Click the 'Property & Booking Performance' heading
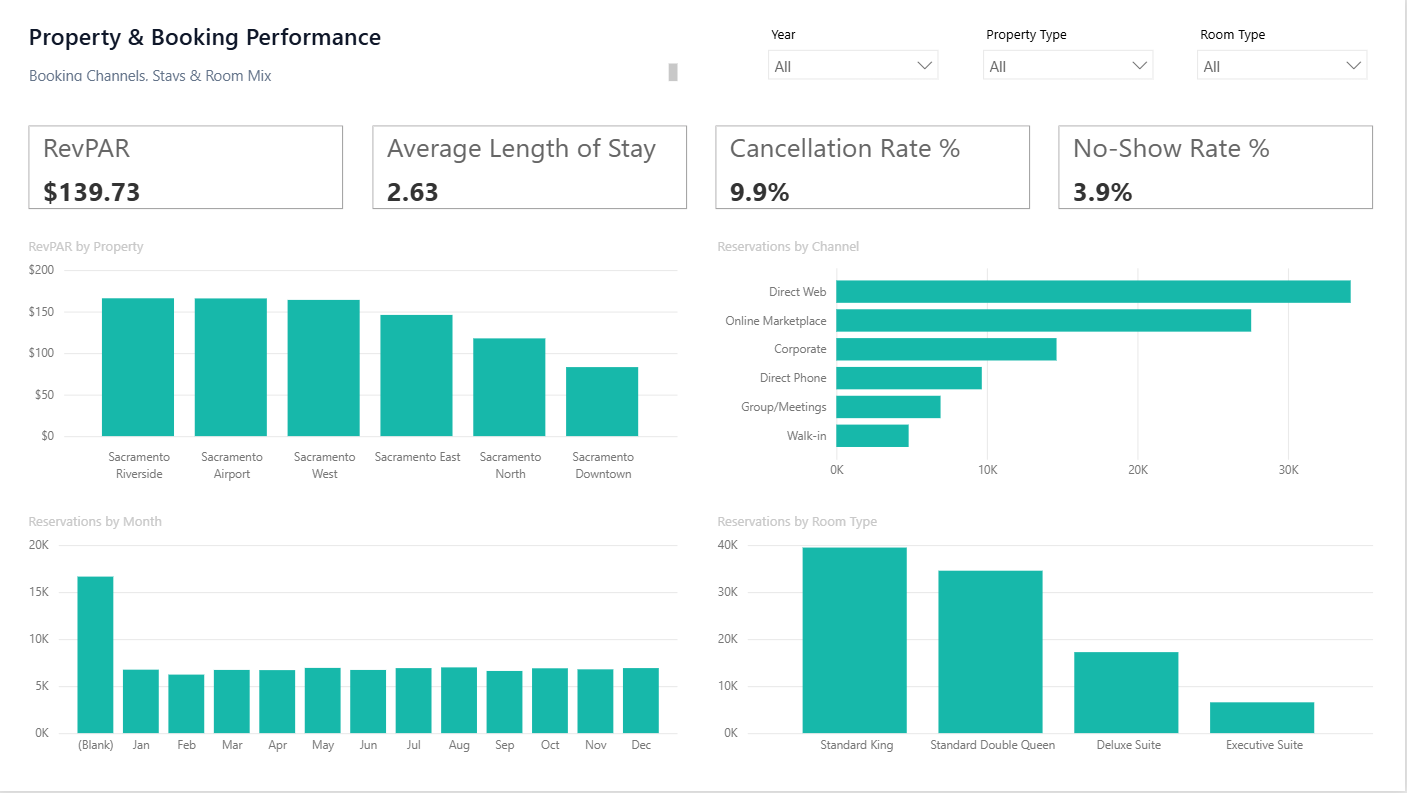Viewport: 1407px width, 793px height. pos(205,38)
